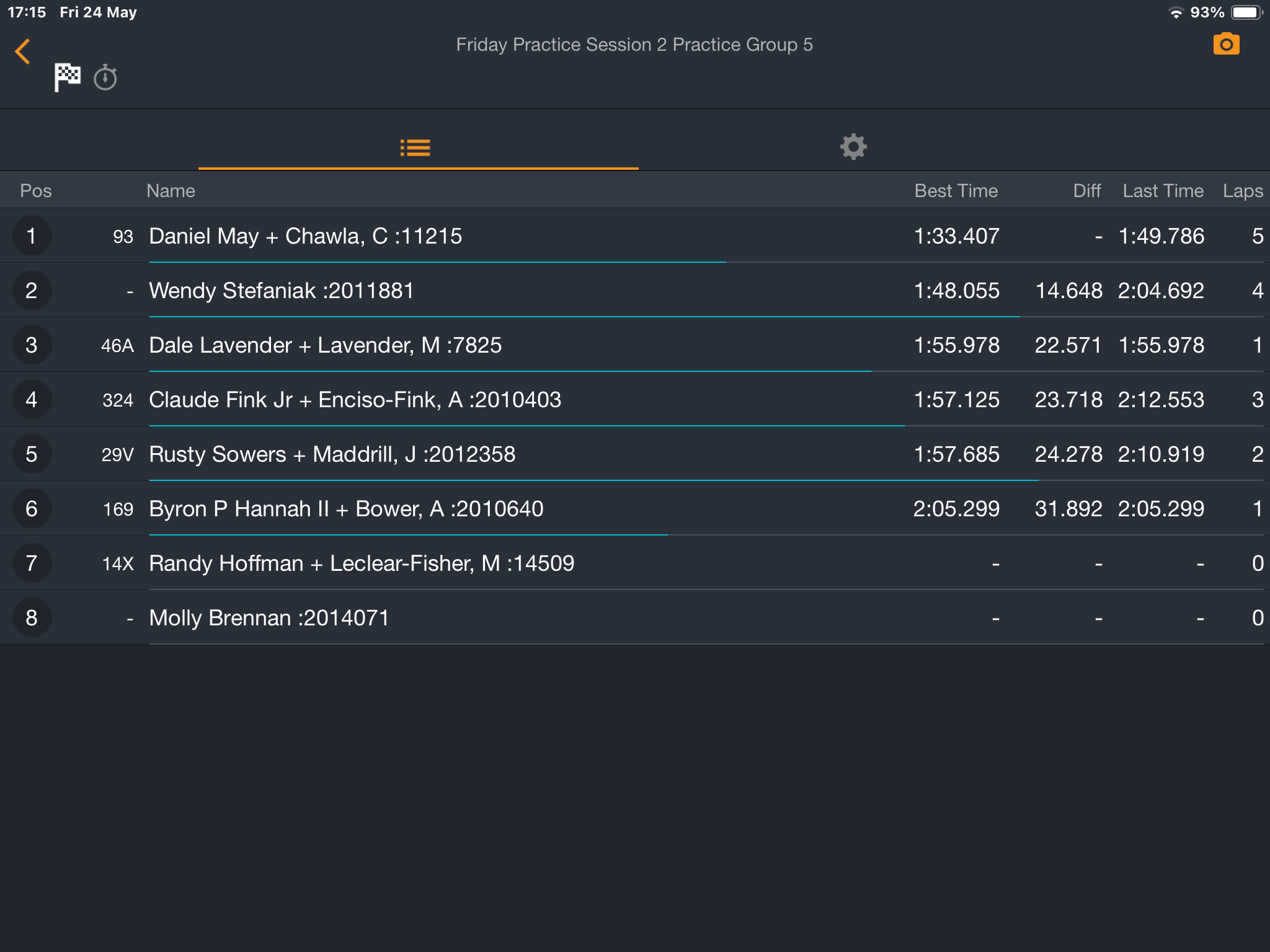This screenshot has height=952, width=1270.
Task: Select position 1 circle badge
Action: [x=32, y=236]
